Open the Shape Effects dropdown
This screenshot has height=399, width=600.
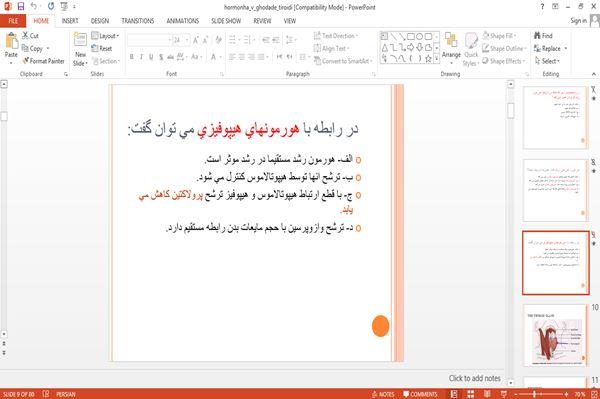point(504,61)
